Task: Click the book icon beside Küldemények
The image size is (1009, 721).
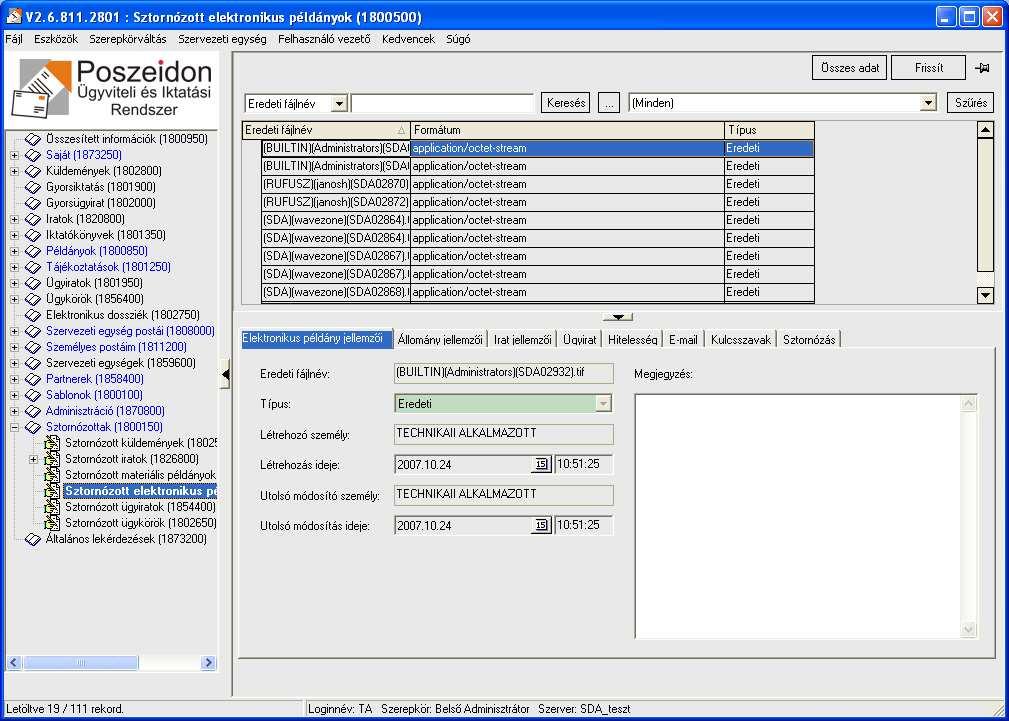Action: point(33,171)
